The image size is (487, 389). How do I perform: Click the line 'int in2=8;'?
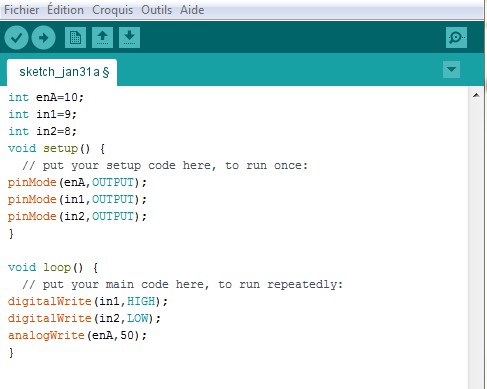(x=42, y=131)
